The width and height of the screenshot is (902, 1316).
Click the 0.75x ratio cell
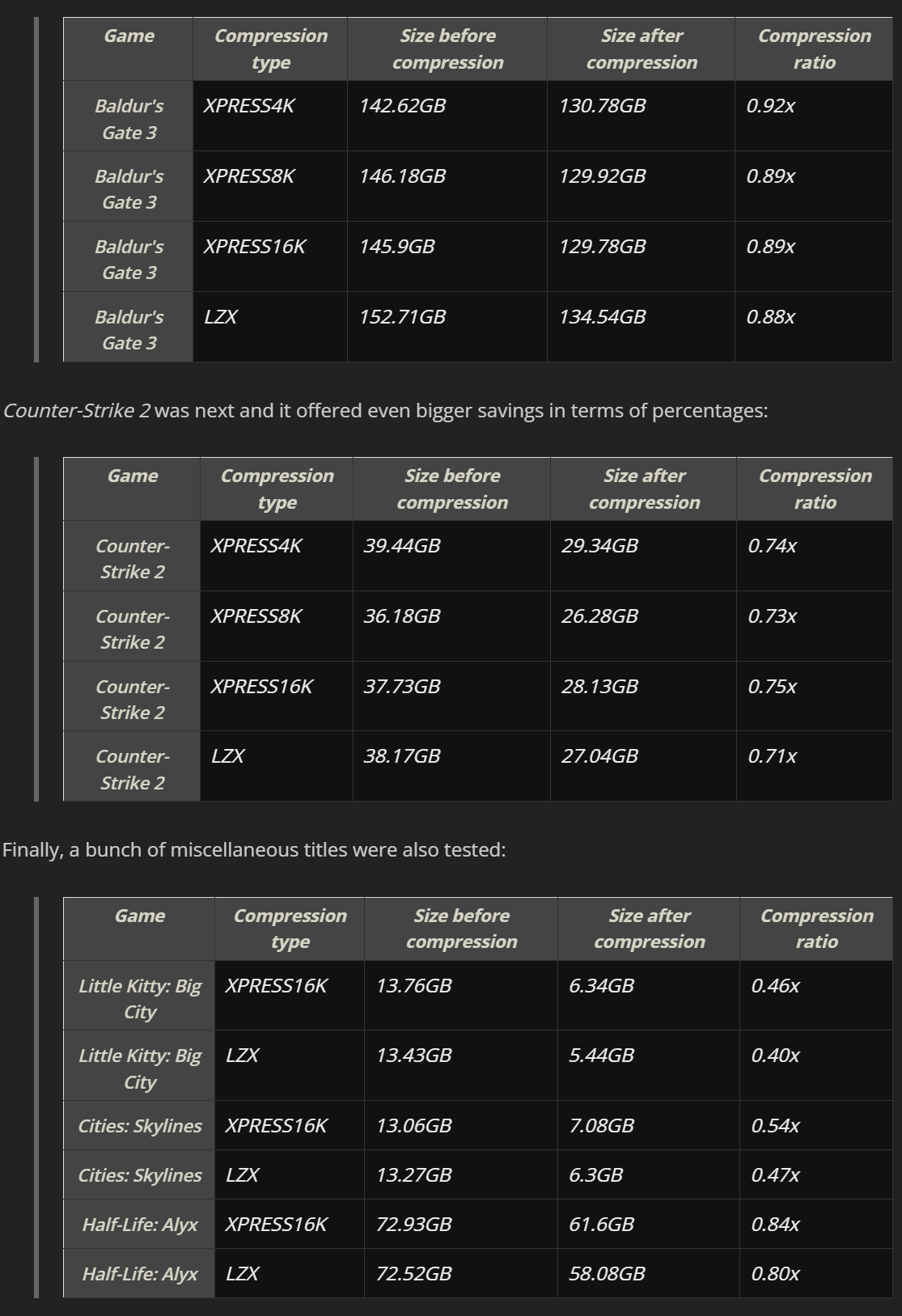(772, 687)
